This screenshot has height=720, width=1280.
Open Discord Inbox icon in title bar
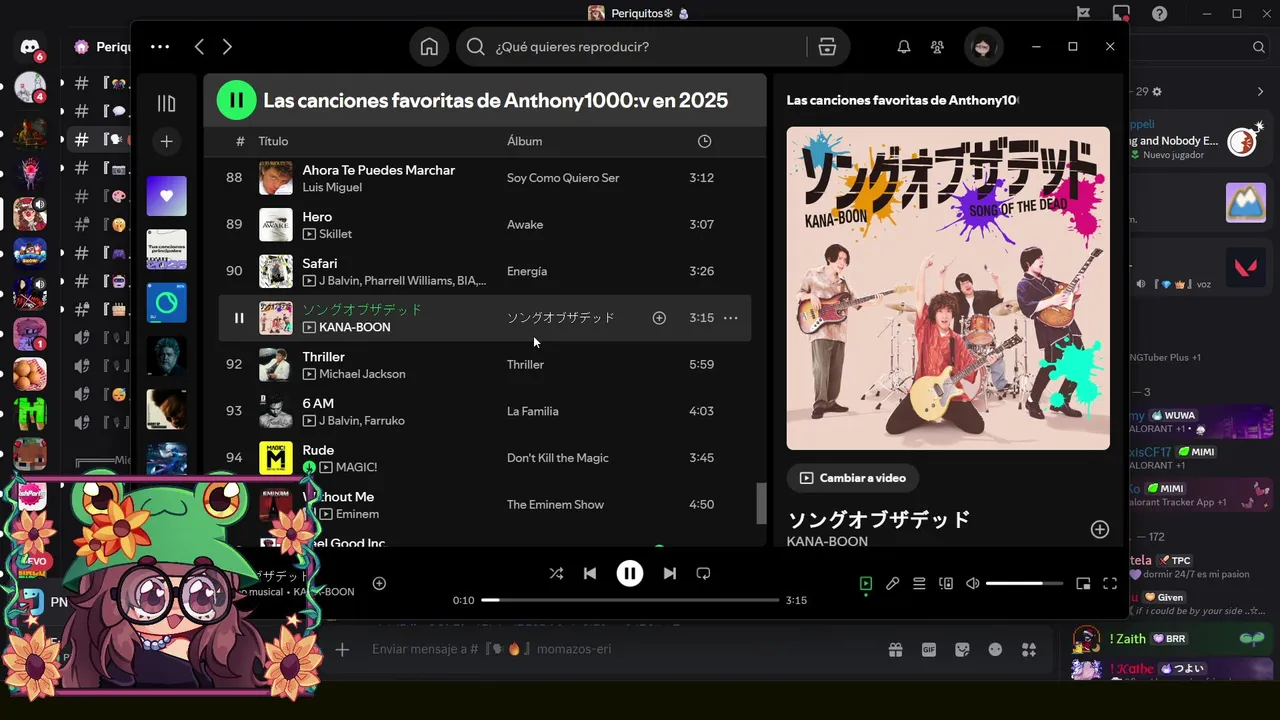point(1121,14)
